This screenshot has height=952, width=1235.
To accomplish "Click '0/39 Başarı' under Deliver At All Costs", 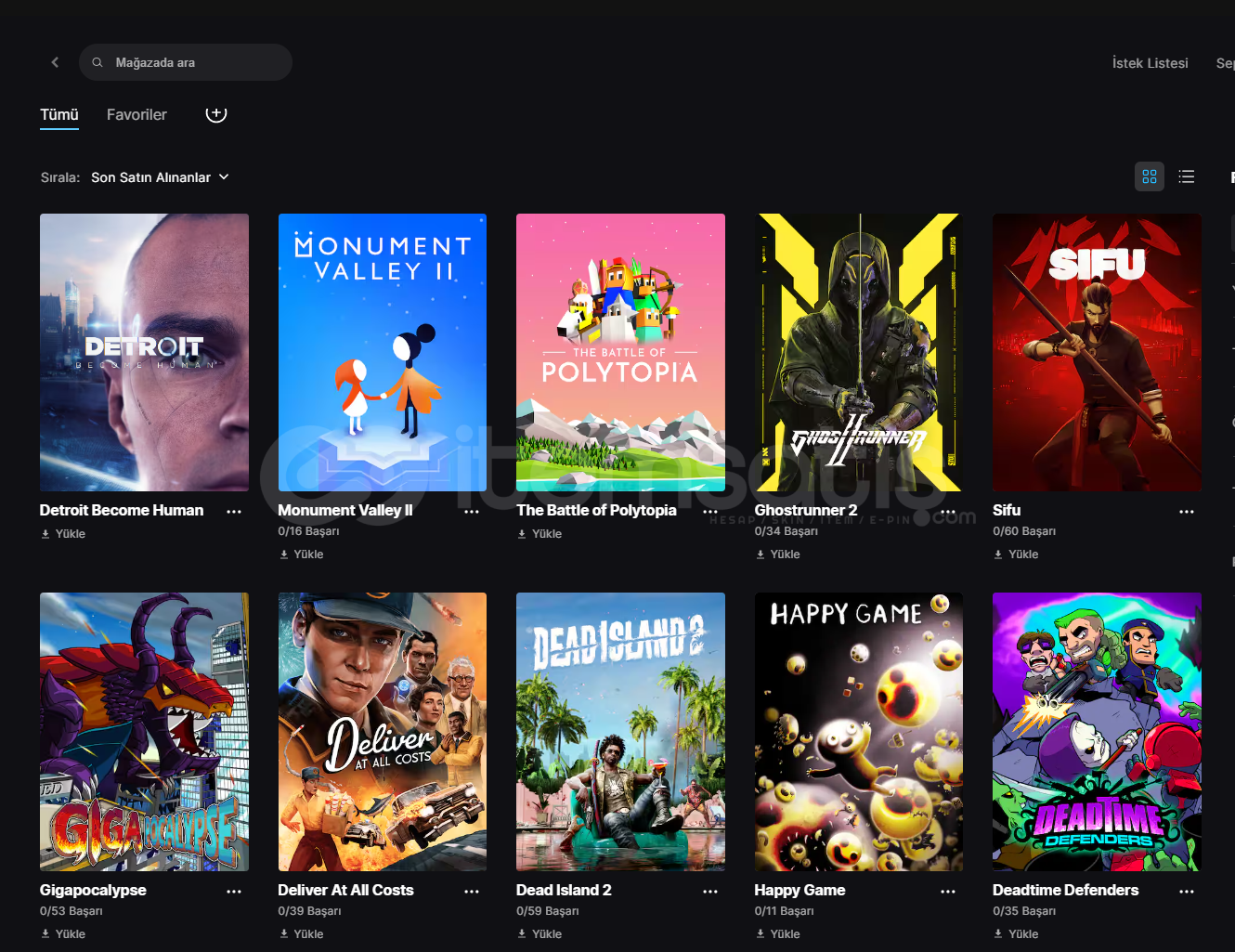I will (x=309, y=911).
